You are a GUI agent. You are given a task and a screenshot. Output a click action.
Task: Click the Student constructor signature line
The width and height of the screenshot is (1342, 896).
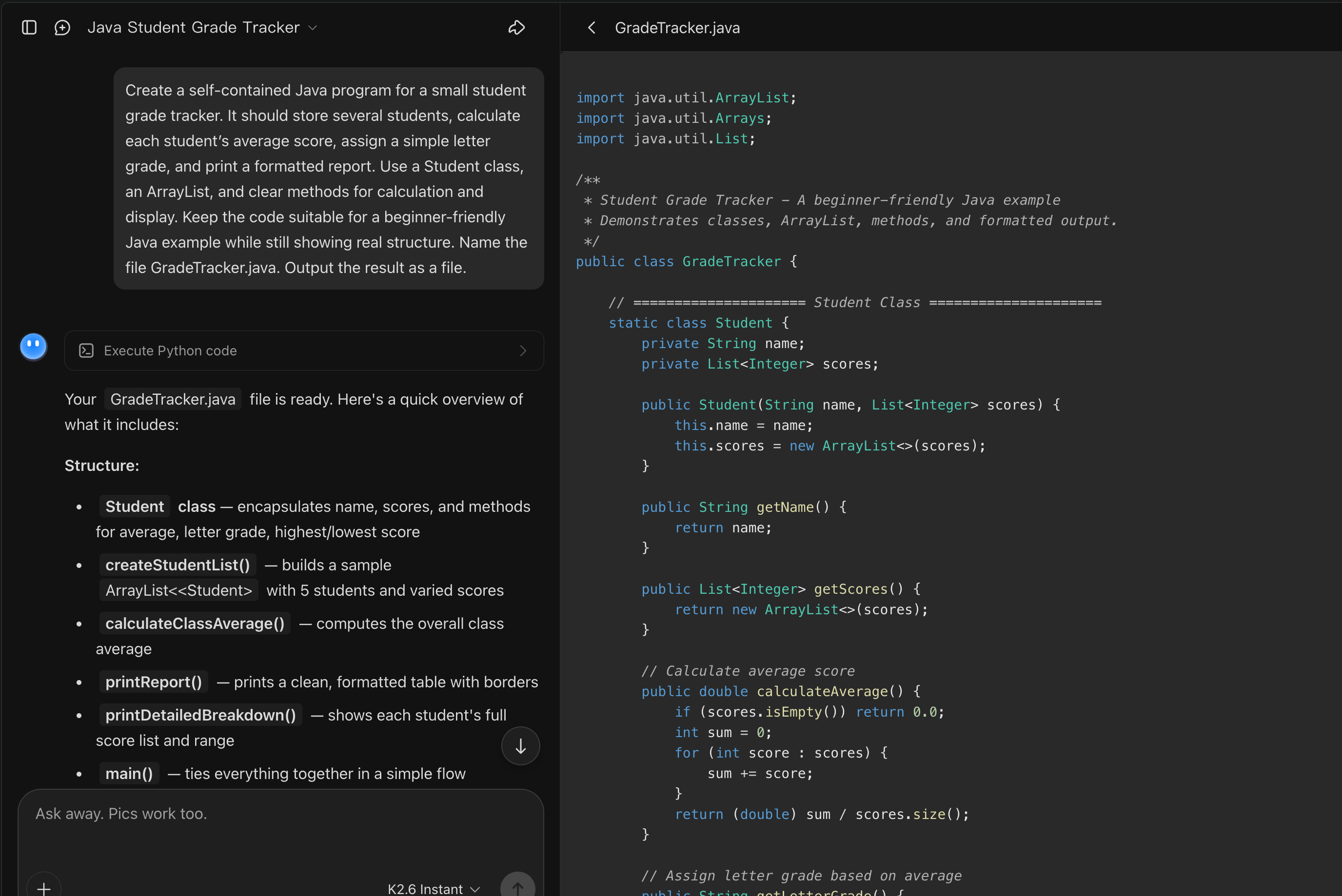pos(850,405)
